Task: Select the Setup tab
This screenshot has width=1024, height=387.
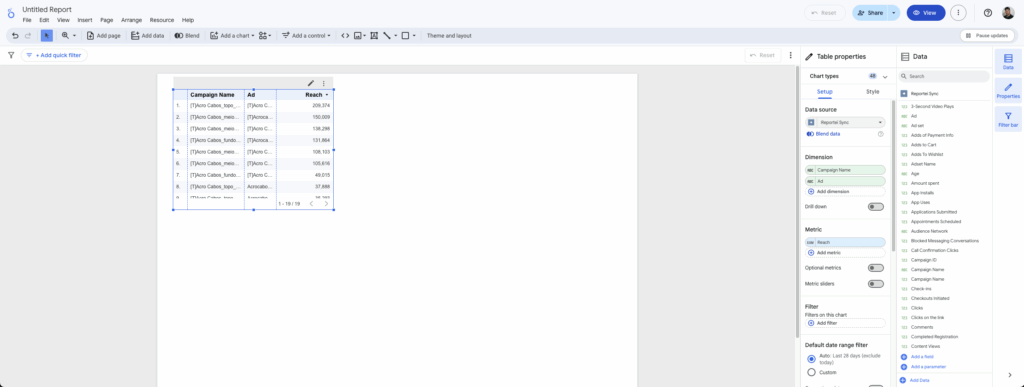Action: [x=825, y=92]
